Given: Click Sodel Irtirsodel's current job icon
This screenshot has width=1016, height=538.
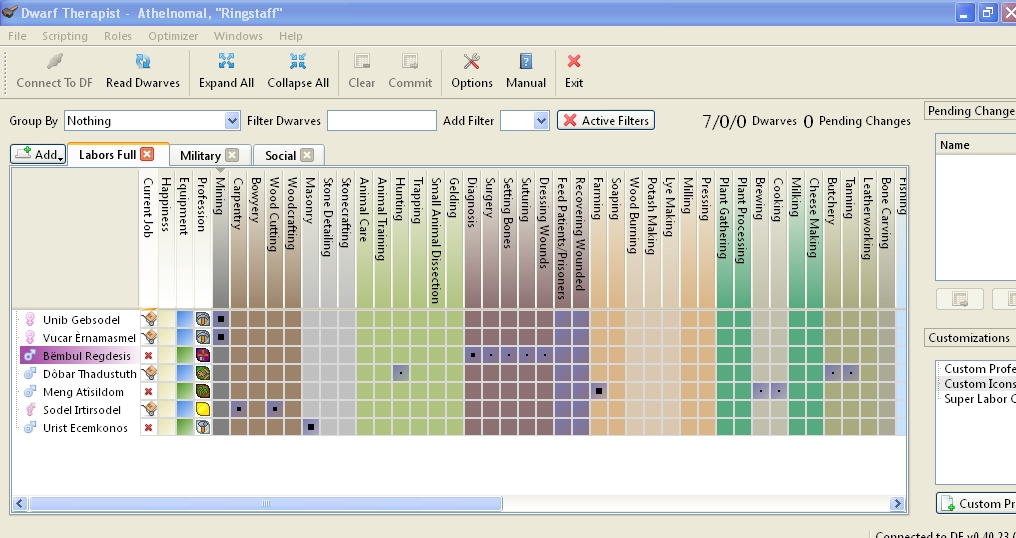Looking at the screenshot, I should [x=149, y=410].
